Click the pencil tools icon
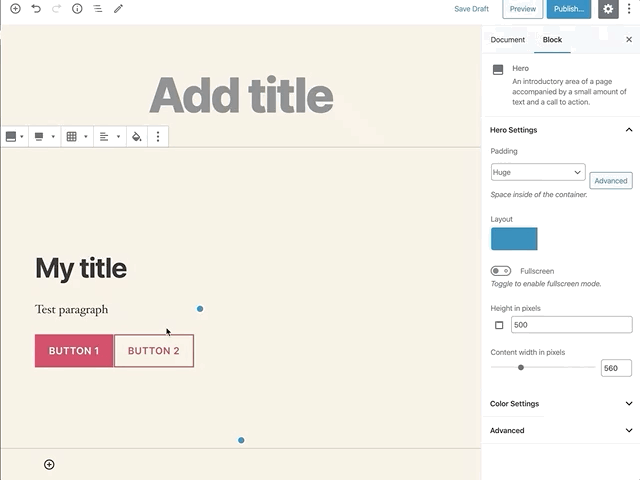The height and width of the screenshot is (480, 640). tap(118, 9)
